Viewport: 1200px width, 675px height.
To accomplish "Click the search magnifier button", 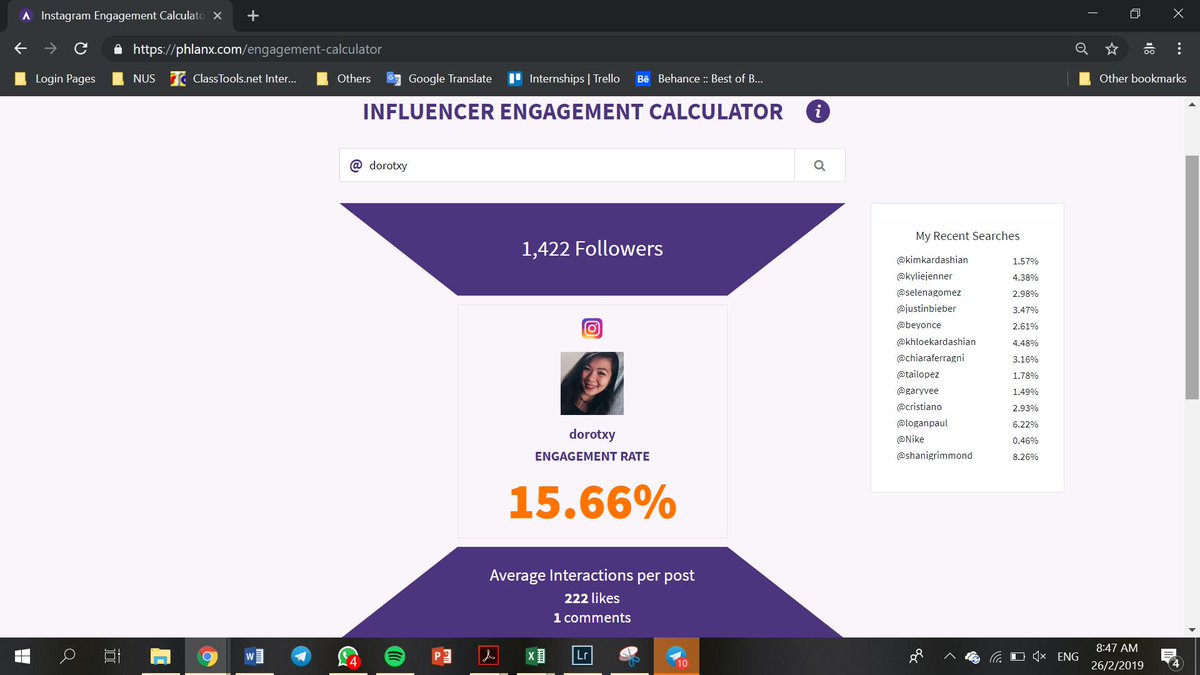I will click(x=820, y=166).
